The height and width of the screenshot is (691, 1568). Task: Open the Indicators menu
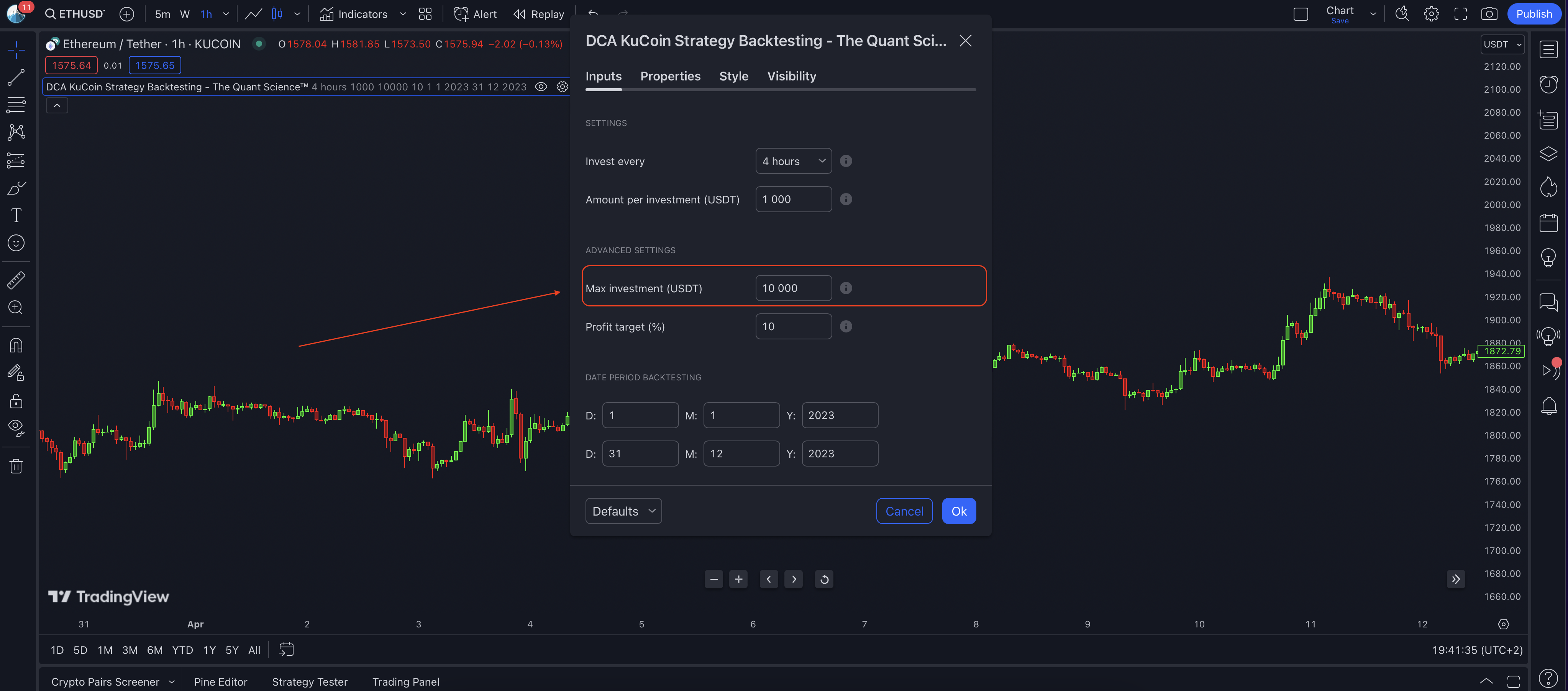(354, 14)
